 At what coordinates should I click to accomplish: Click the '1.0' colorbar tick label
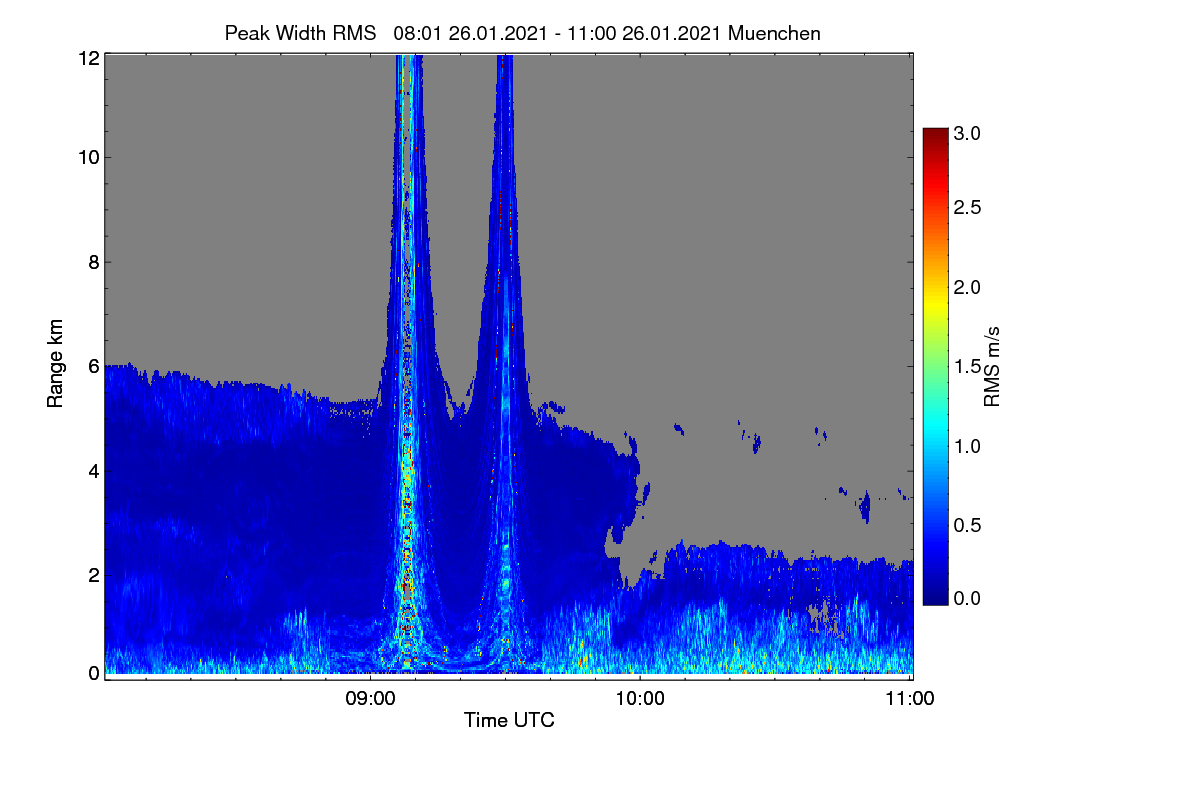pos(968,445)
